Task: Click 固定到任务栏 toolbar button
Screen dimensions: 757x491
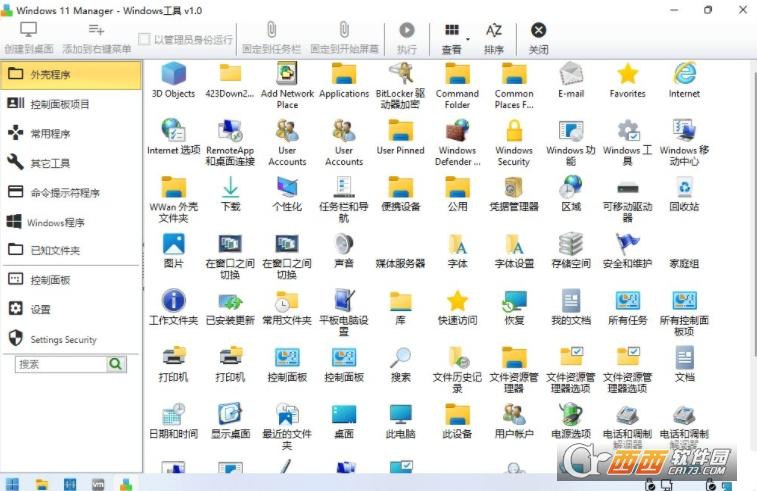Action: (x=271, y=38)
